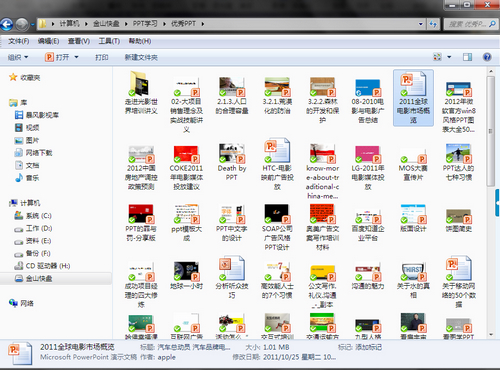Image resolution: width=500 pixels, height=370 pixels.
Task: Select the 关于水的真相 file
Action: pos(413,280)
